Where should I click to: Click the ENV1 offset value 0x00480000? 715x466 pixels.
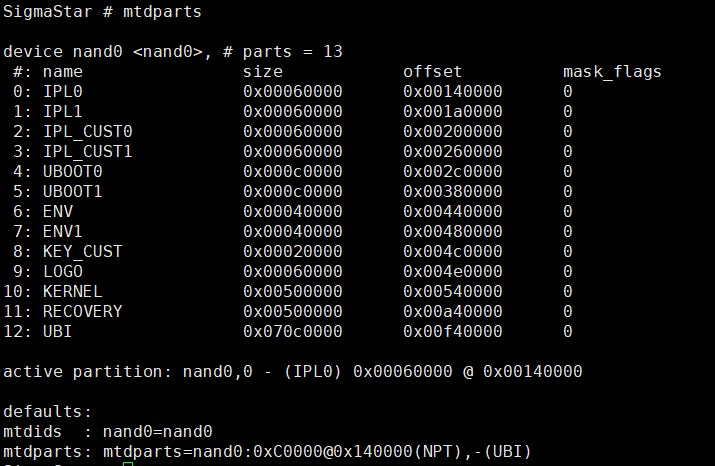(x=453, y=232)
